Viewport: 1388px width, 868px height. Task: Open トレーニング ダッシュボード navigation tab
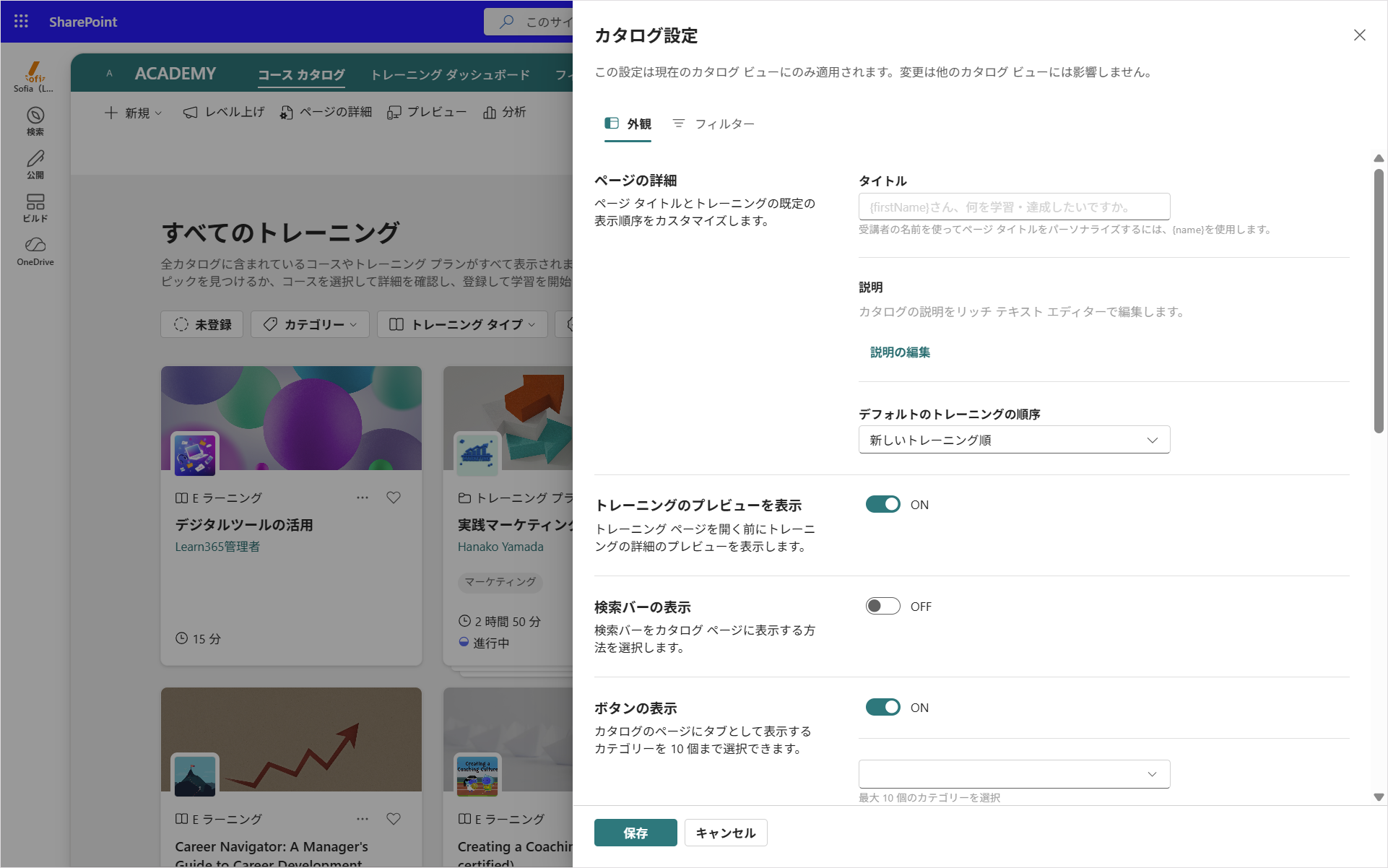451,74
